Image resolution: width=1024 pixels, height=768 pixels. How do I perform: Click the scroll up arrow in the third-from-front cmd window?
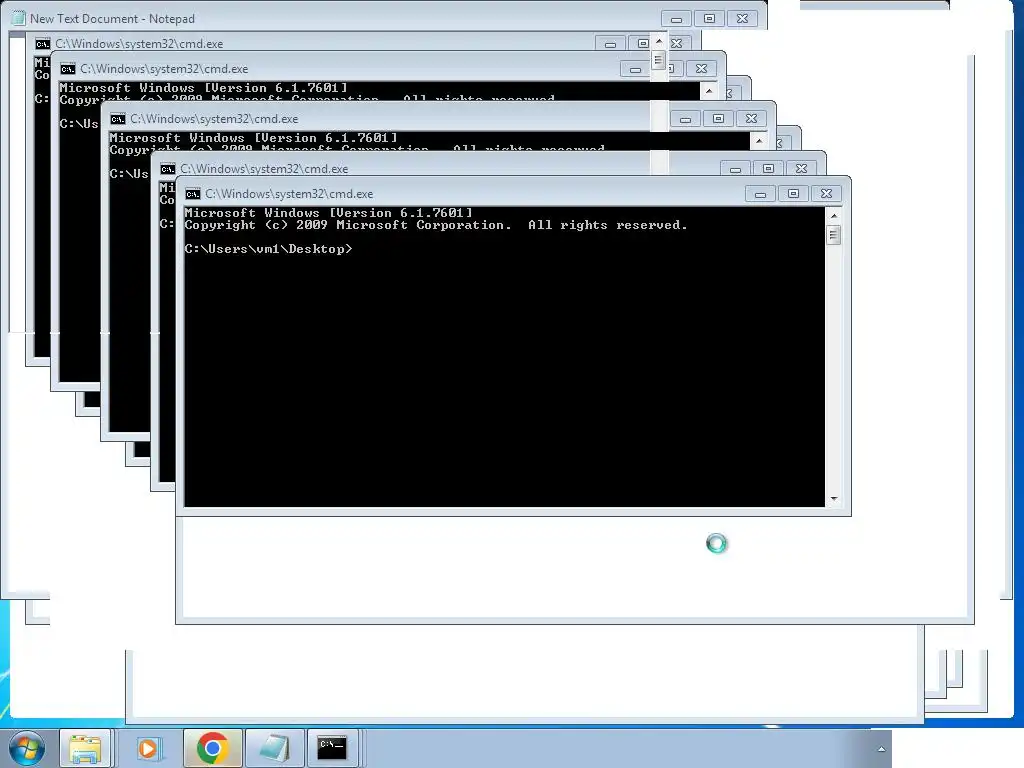point(759,140)
